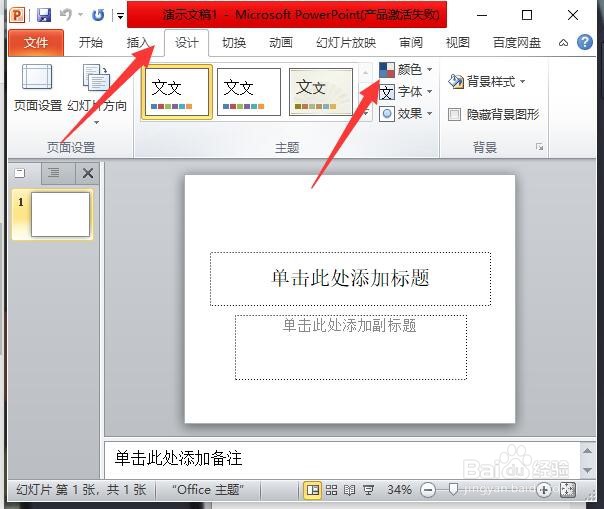Switch to the outline pane tab
Image resolution: width=604 pixels, height=509 pixels.
54,173
